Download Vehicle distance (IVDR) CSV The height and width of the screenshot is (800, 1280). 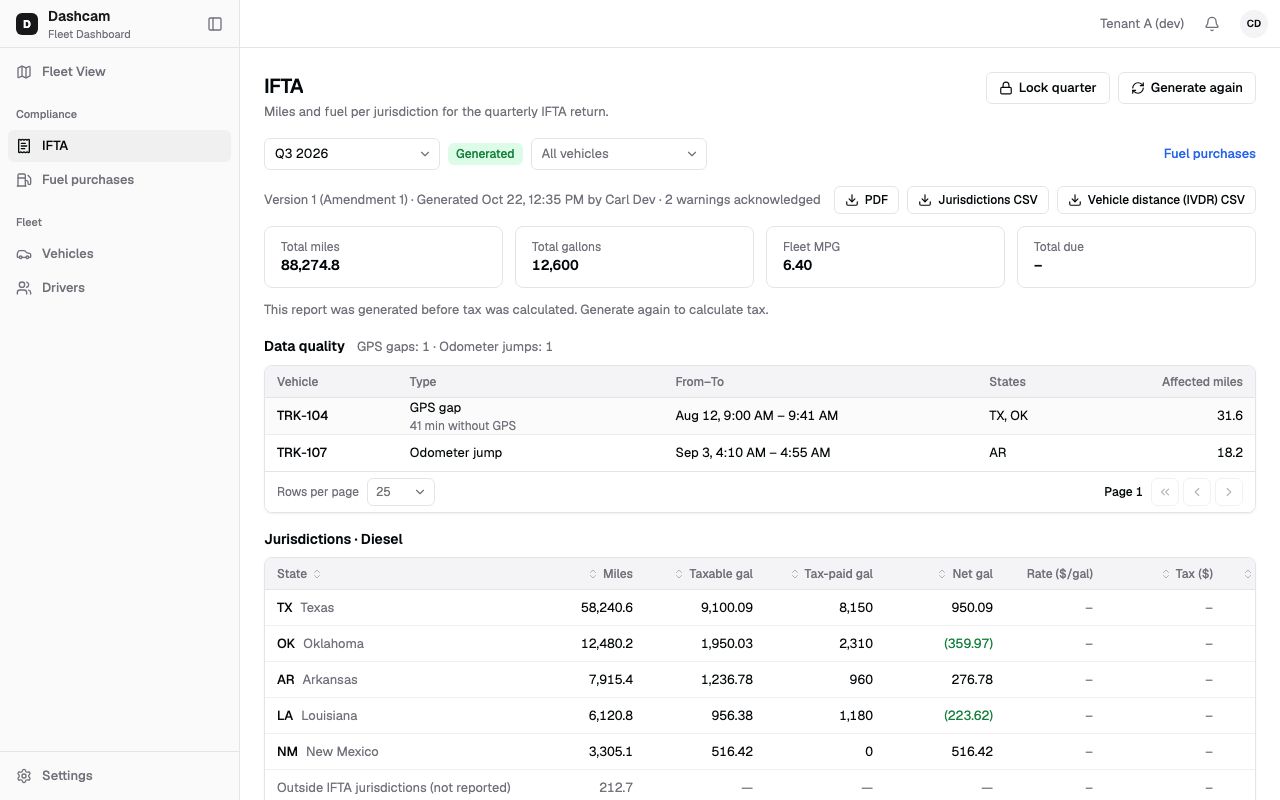tap(1156, 200)
